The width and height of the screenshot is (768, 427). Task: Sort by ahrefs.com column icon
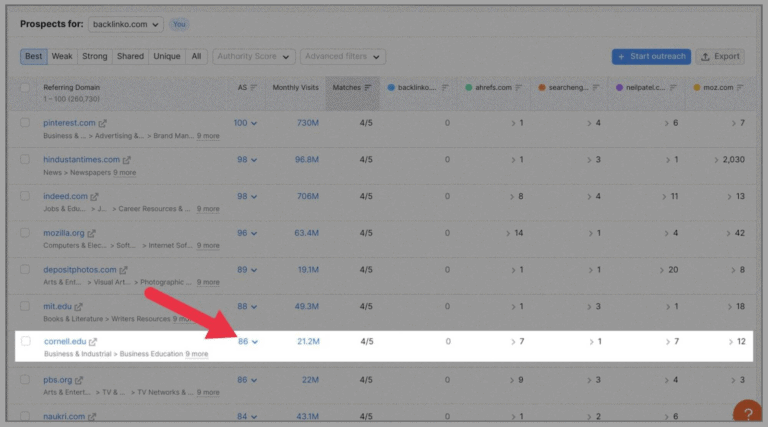[x=519, y=88]
